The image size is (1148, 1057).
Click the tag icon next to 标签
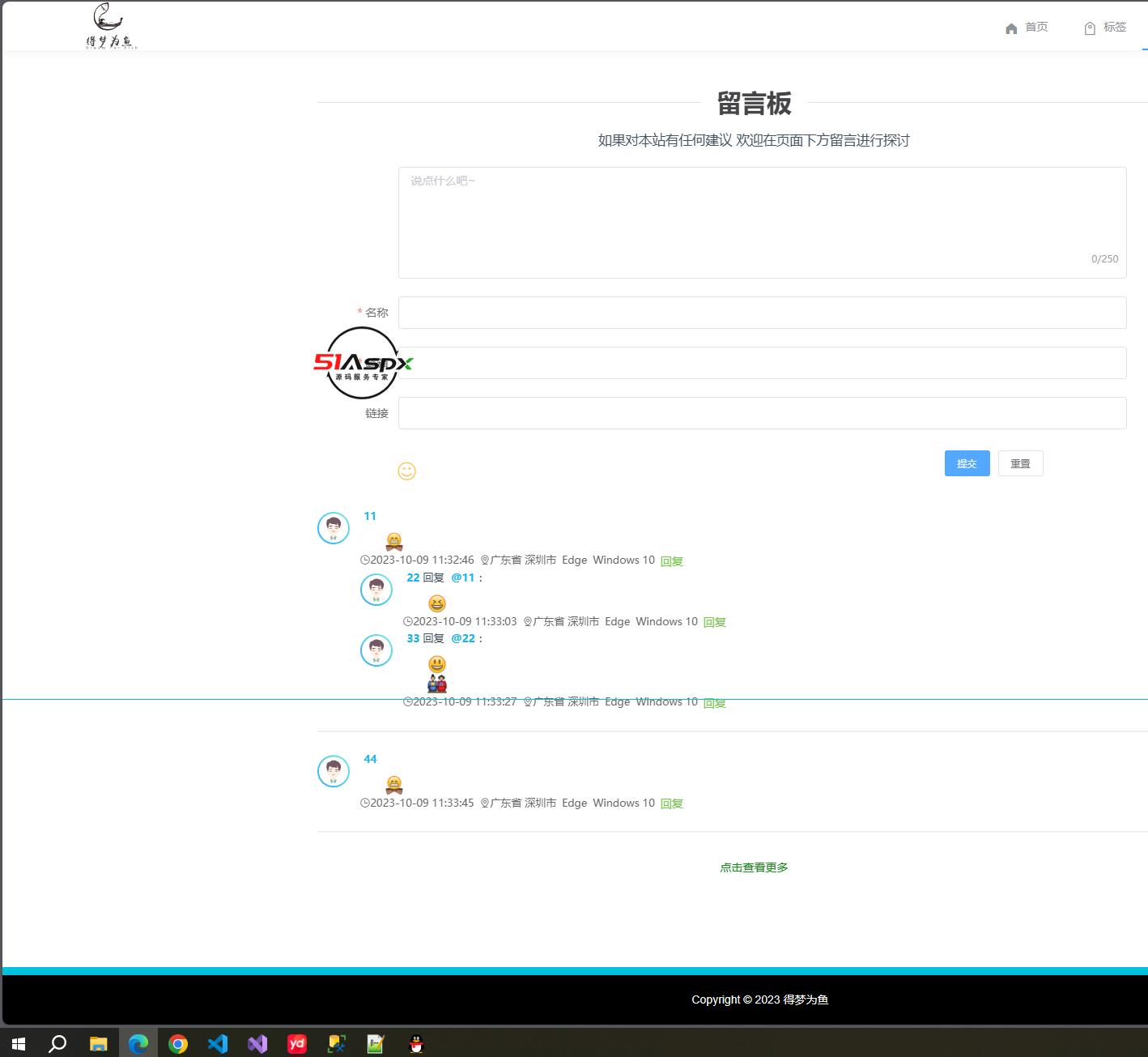click(x=1089, y=27)
